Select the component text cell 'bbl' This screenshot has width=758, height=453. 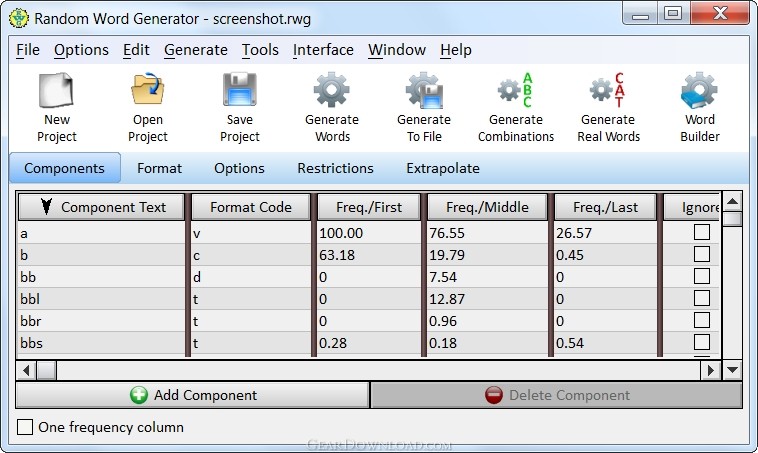[x=101, y=299]
